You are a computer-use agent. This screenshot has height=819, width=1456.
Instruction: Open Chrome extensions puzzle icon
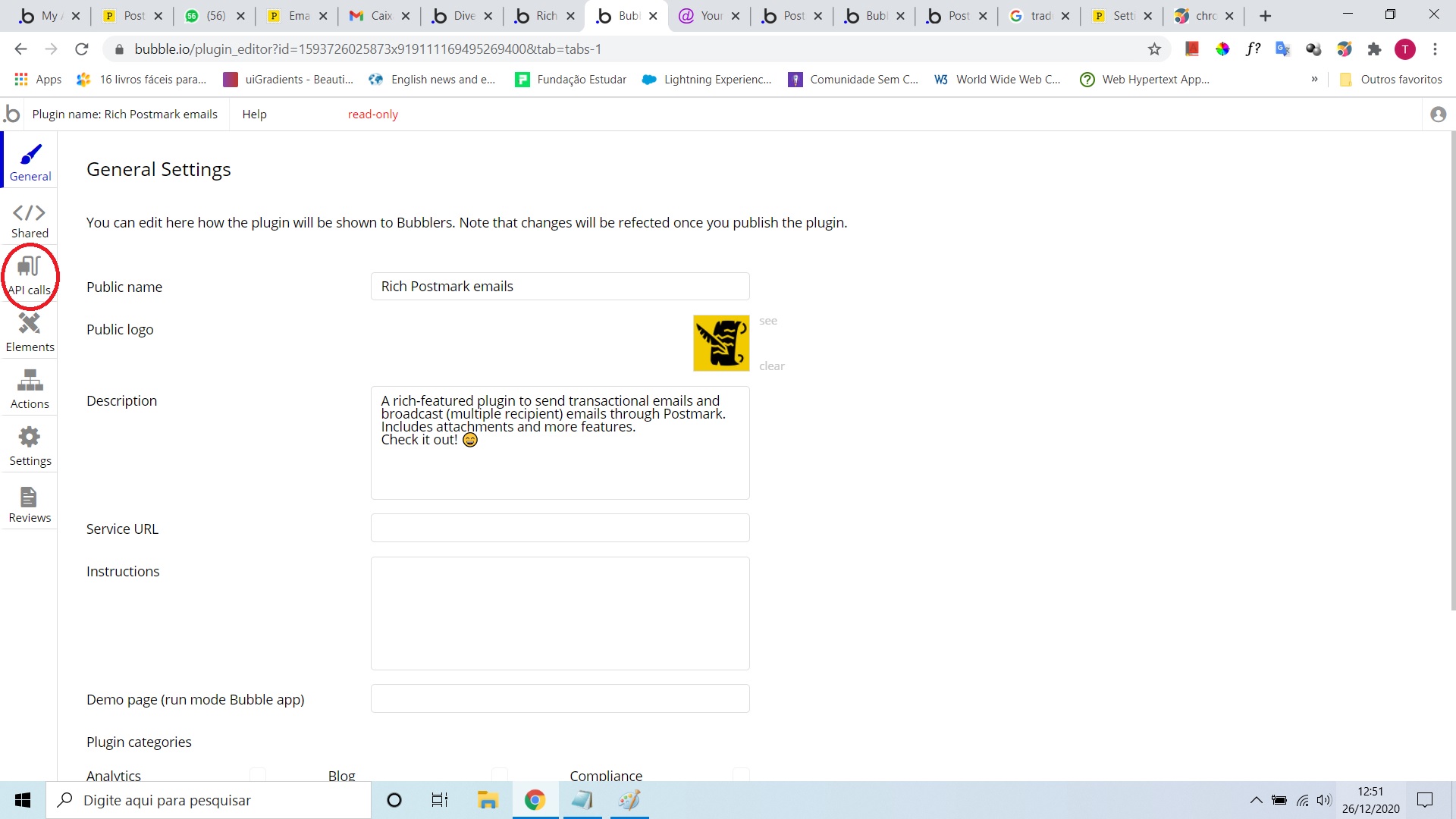tap(1374, 49)
